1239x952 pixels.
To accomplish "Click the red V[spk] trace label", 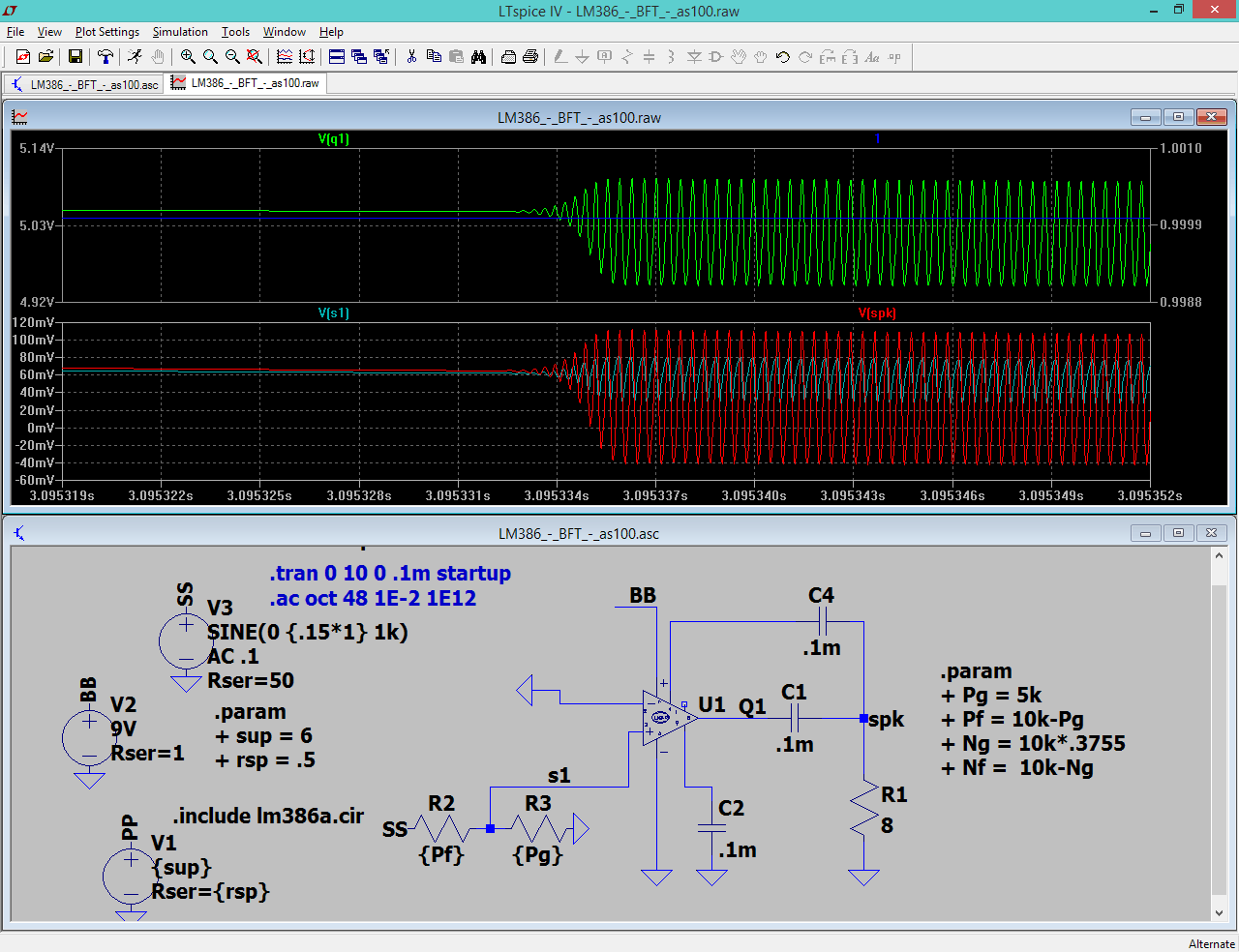I will coord(878,313).
